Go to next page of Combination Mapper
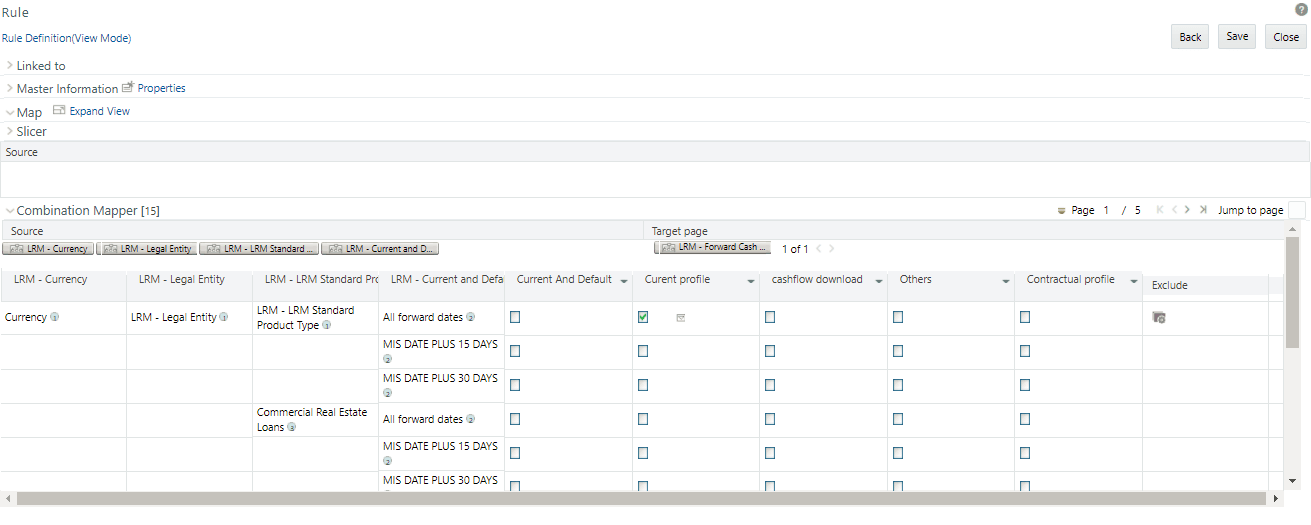 click(x=1188, y=210)
